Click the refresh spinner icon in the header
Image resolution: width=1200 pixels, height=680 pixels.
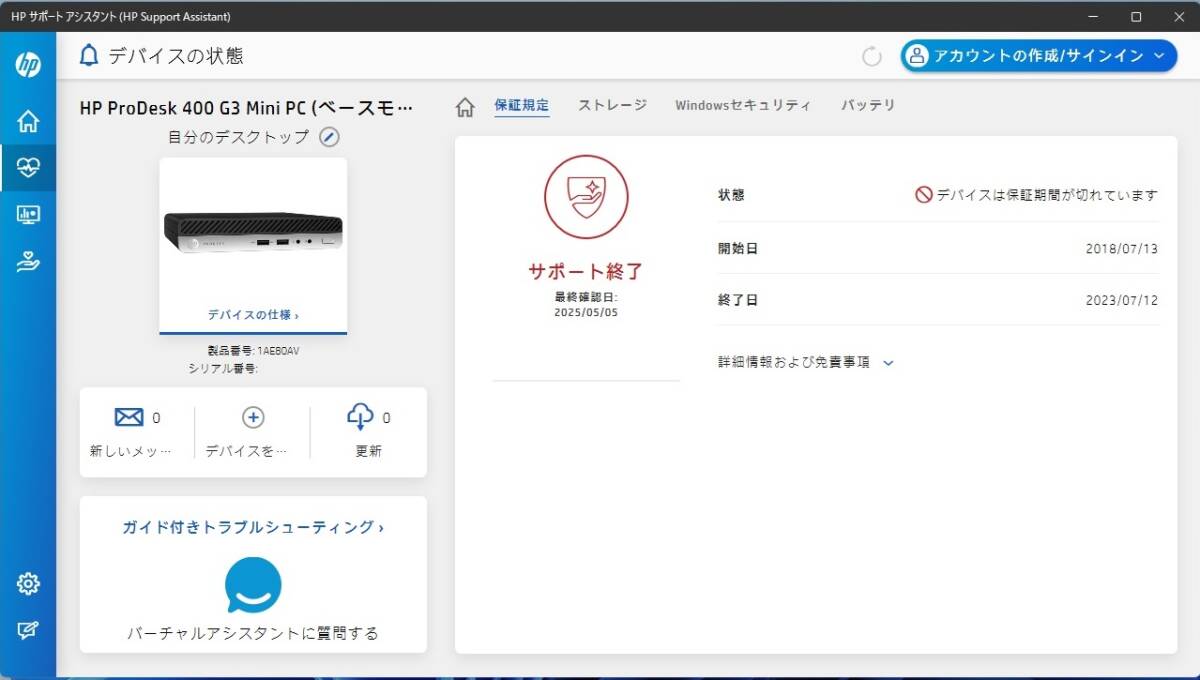coord(872,56)
